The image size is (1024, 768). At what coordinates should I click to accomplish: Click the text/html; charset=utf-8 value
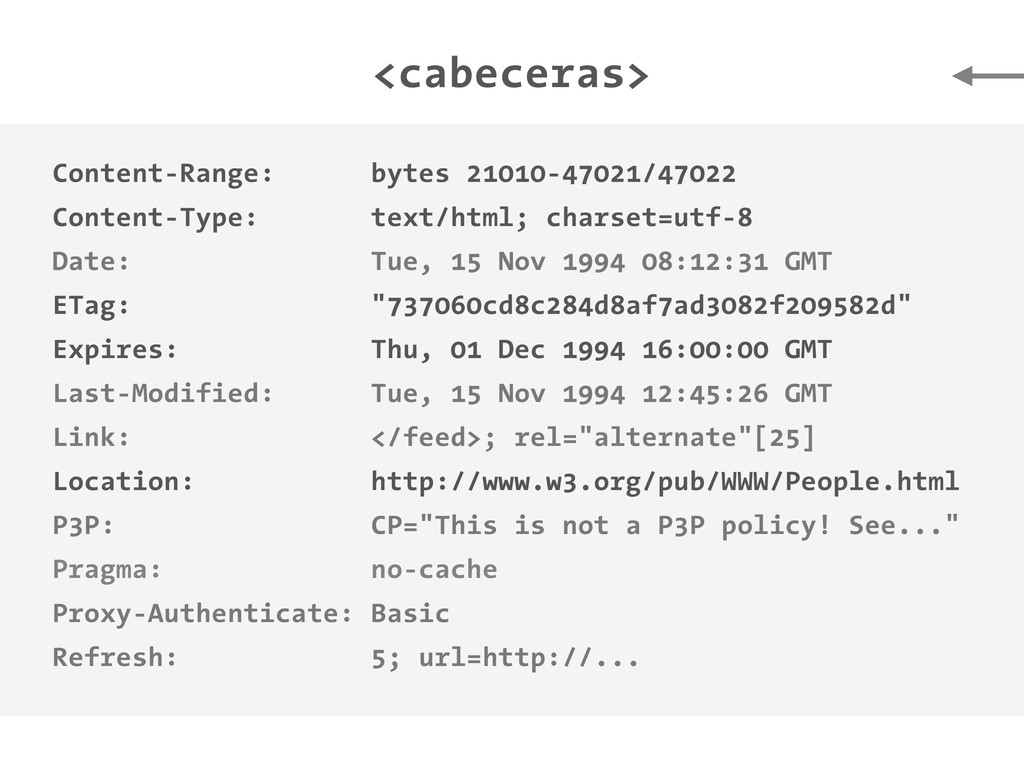coord(561,218)
